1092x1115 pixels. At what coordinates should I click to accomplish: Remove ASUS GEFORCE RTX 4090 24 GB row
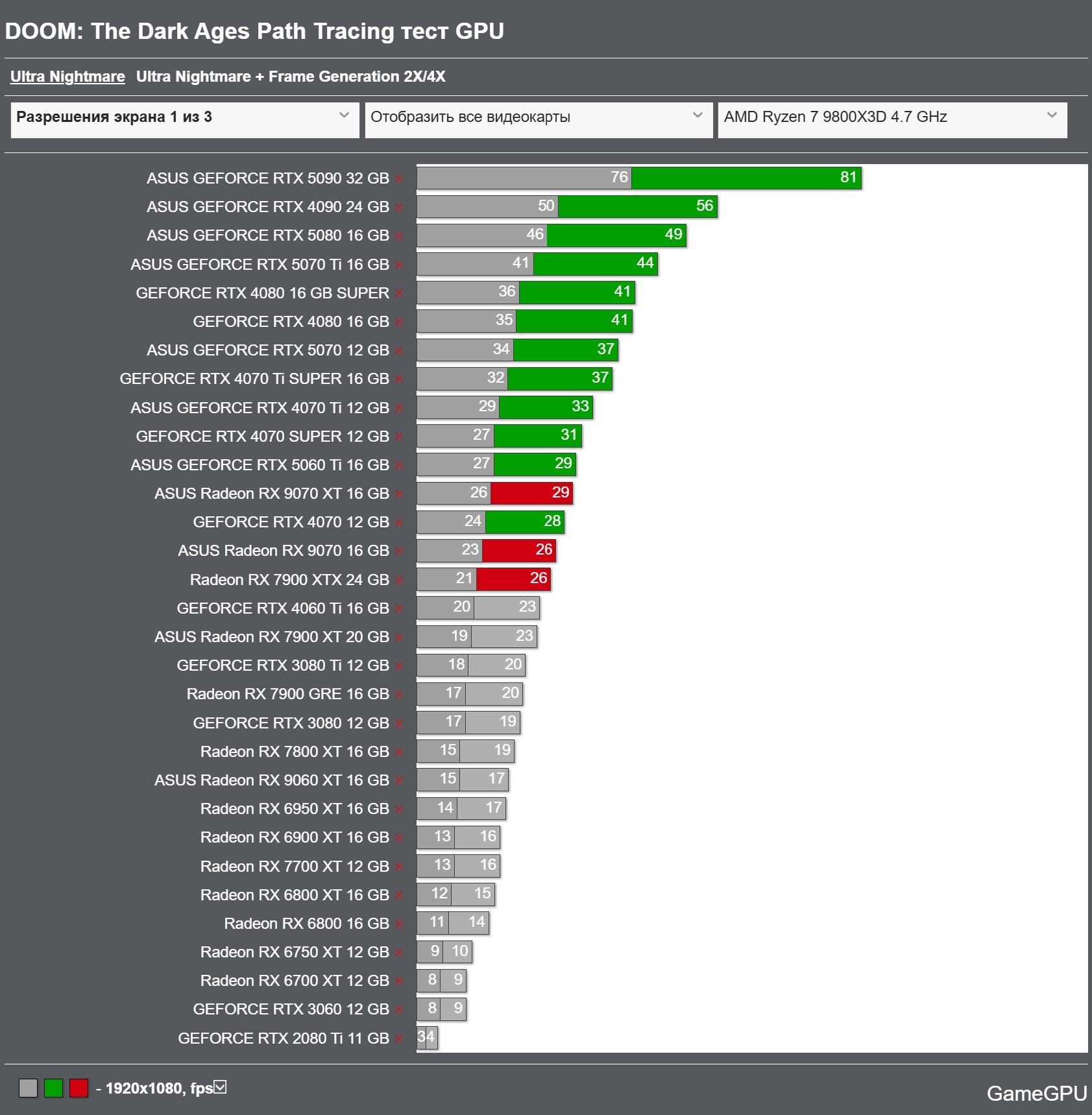tap(399, 208)
